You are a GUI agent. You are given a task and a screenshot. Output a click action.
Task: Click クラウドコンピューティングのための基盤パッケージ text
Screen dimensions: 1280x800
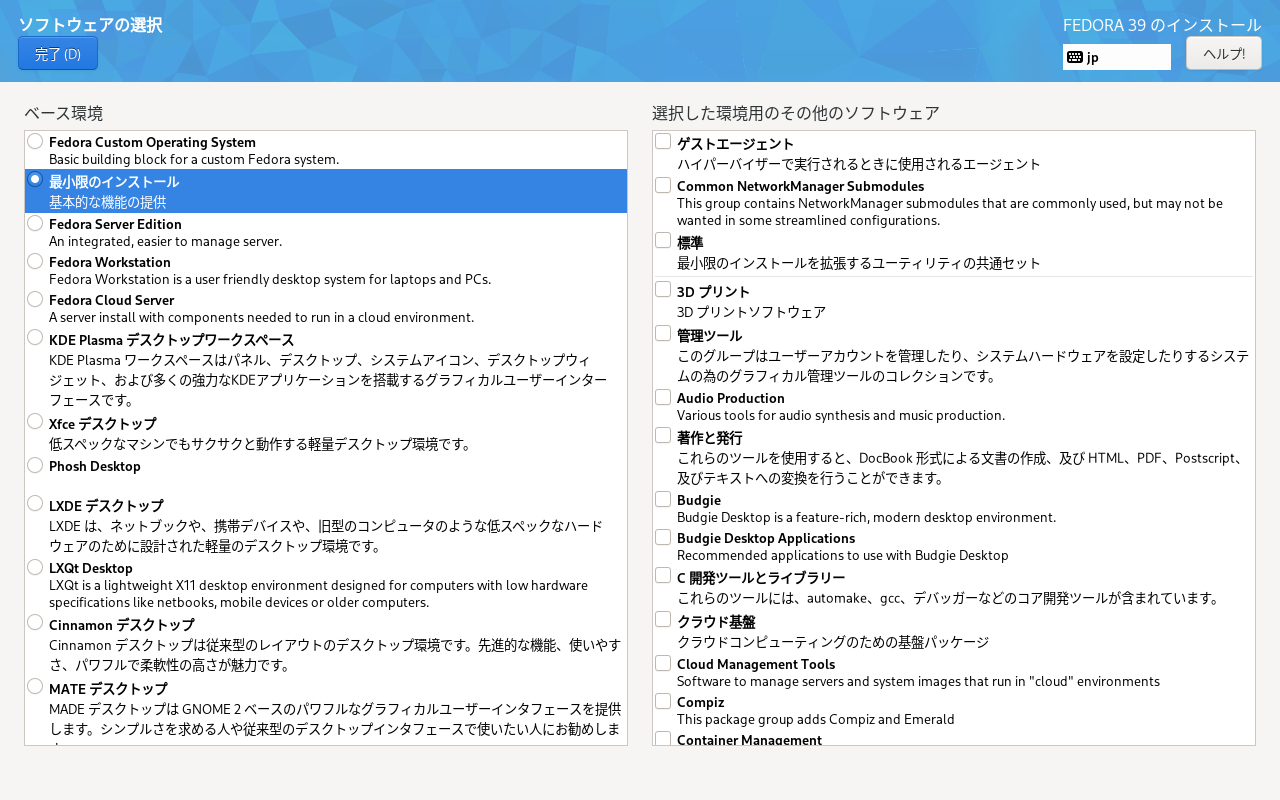click(x=833, y=642)
